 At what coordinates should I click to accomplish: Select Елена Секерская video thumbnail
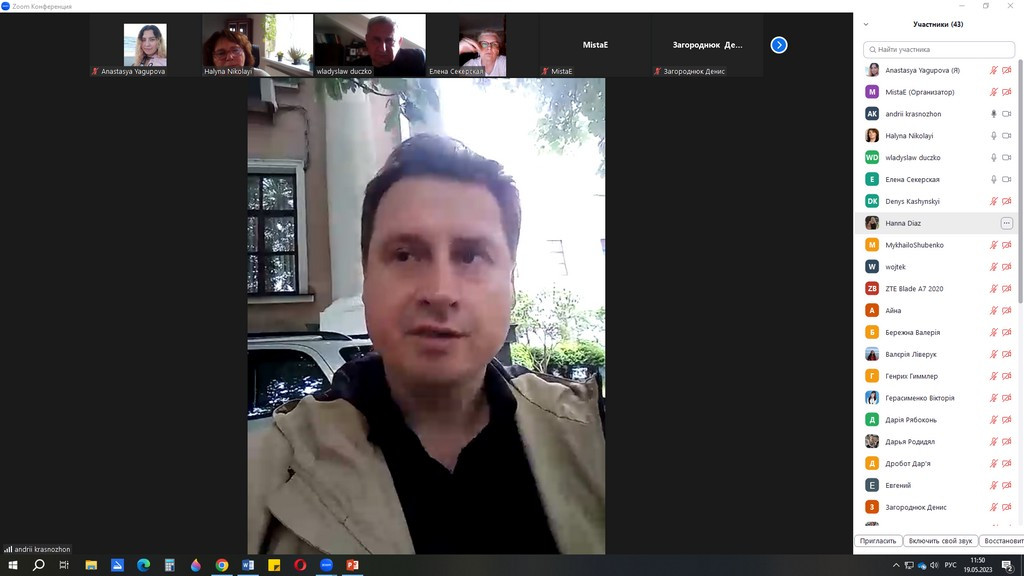coord(482,45)
